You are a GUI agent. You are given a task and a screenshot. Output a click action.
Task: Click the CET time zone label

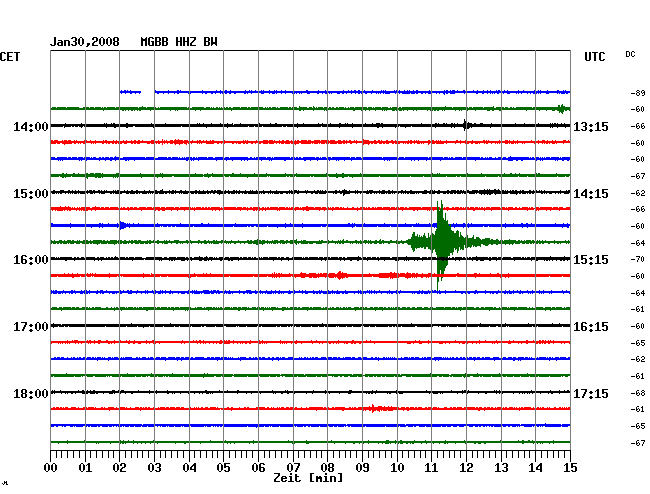click(10, 57)
